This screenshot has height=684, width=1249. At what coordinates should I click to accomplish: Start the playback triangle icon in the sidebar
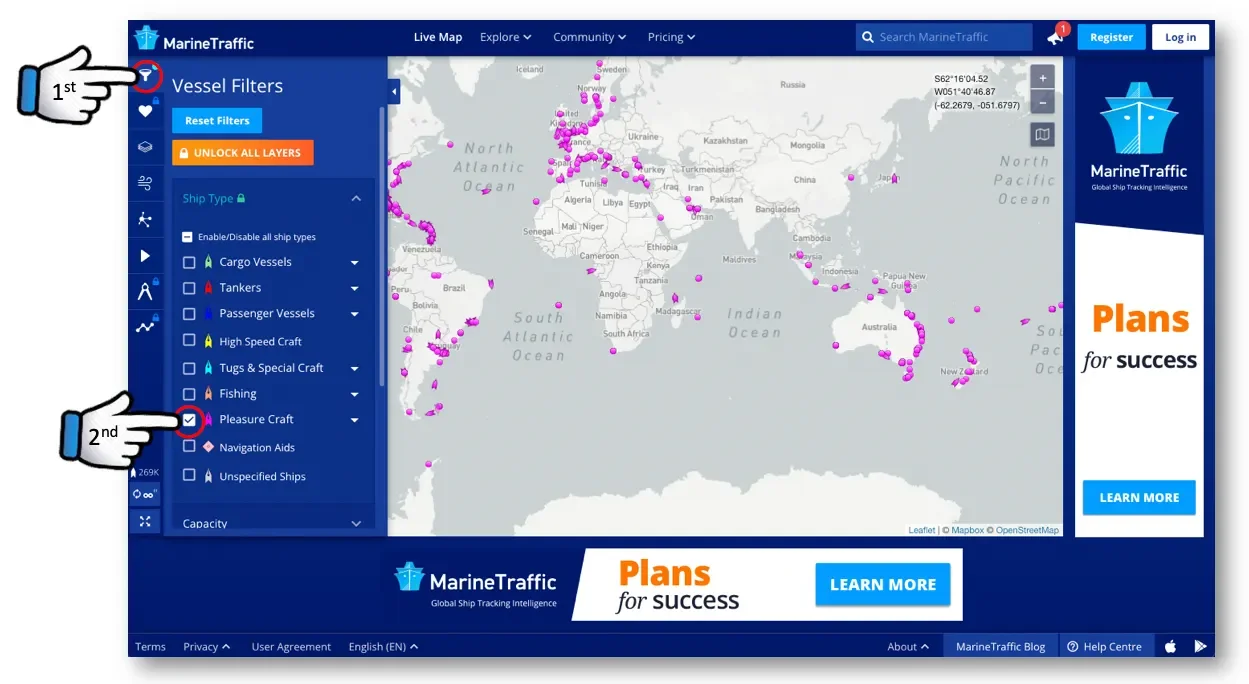pos(145,256)
